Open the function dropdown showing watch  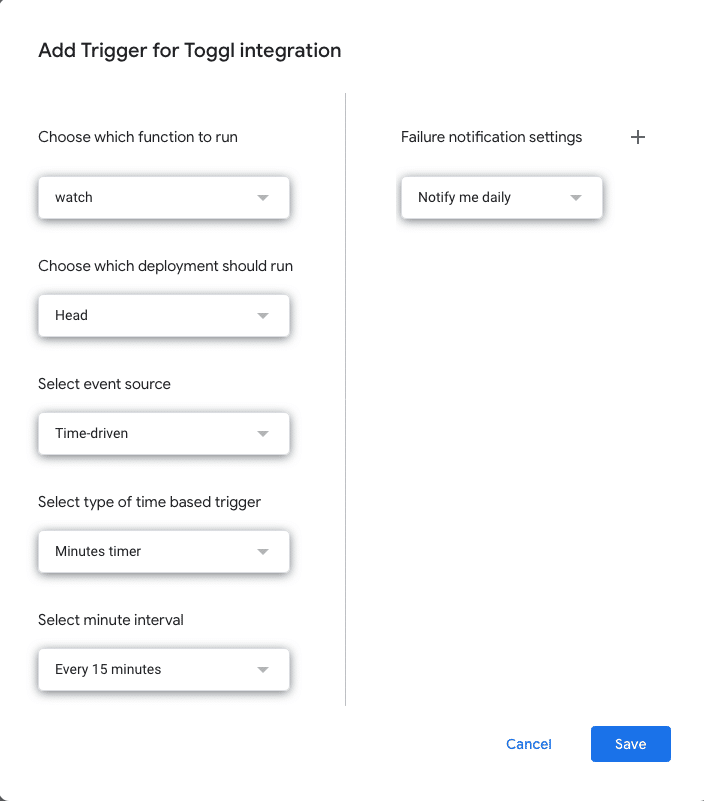coord(164,198)
